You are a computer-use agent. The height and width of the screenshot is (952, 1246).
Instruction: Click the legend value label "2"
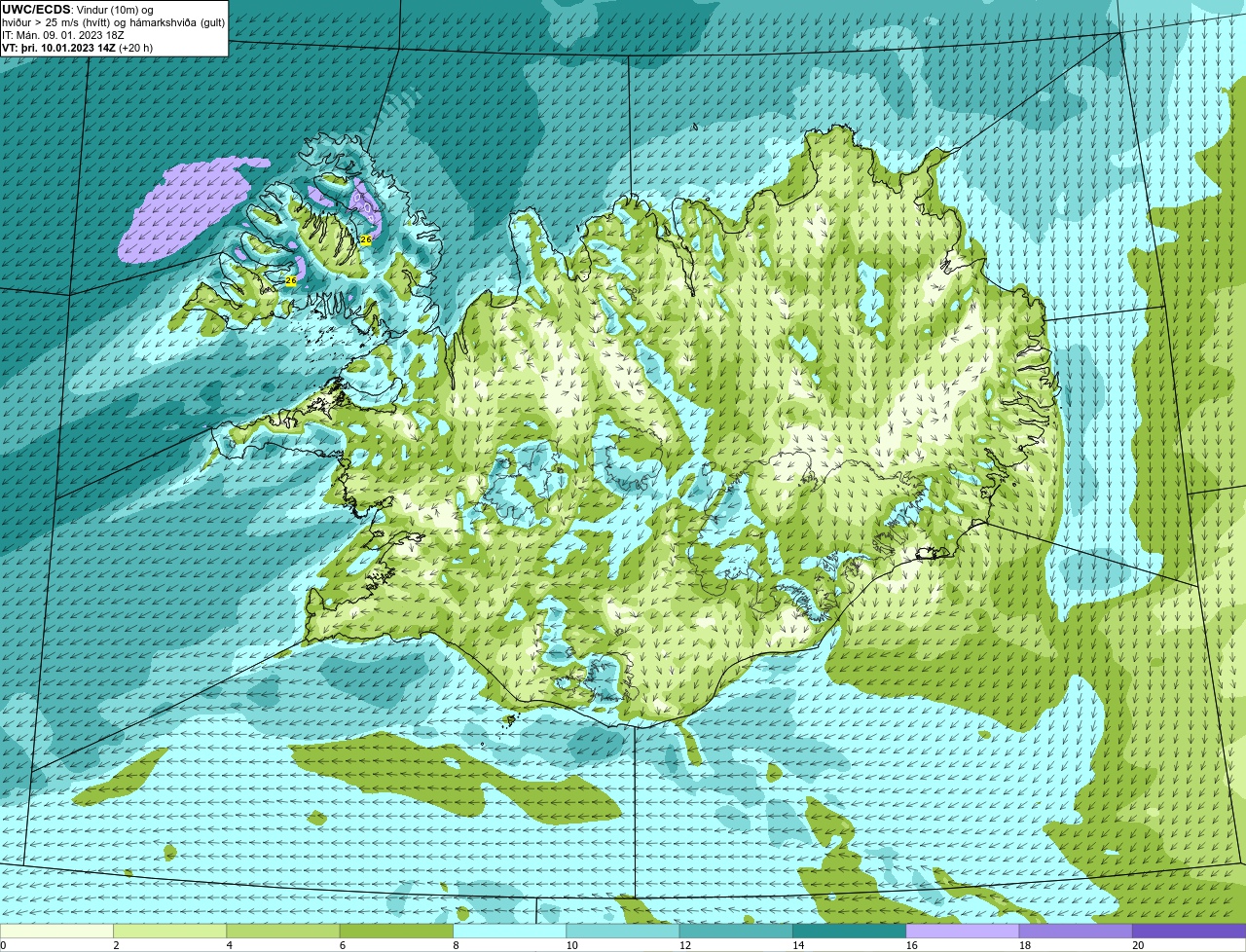[116, 945]
